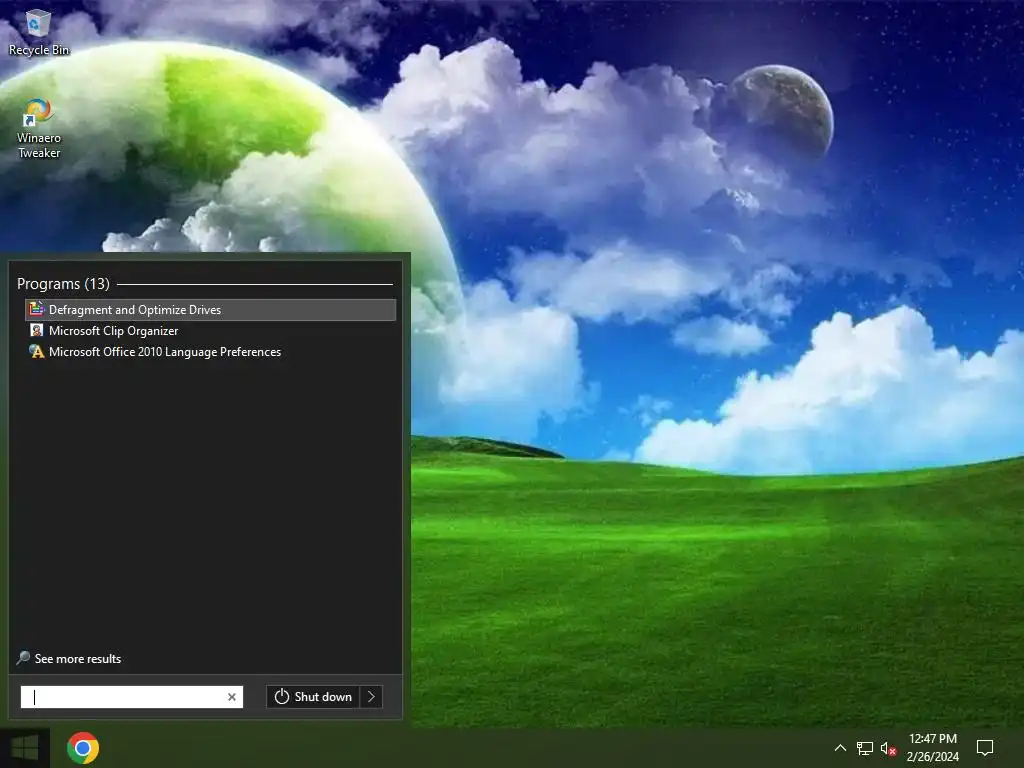
Task: Click the network status tray icon
Action: pos(865,748)
